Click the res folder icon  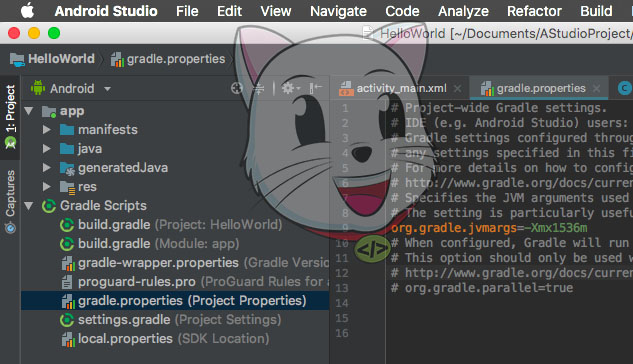point(67,187)
